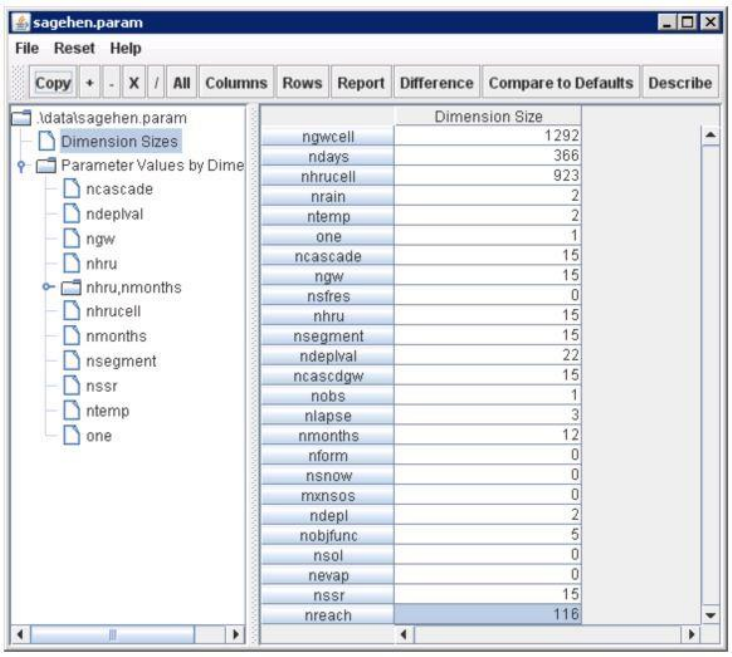Click the Copy toolbar button
732x657 pixels.
(53, 83)
